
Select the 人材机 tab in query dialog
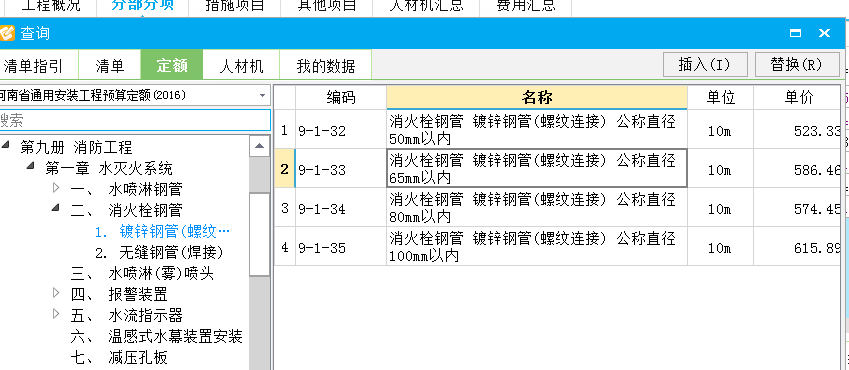(x=241, y=66)
